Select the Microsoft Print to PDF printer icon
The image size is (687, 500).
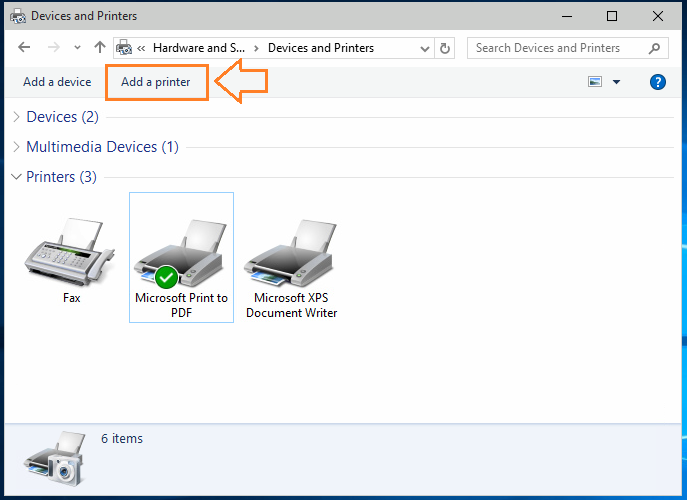[181, 253]
